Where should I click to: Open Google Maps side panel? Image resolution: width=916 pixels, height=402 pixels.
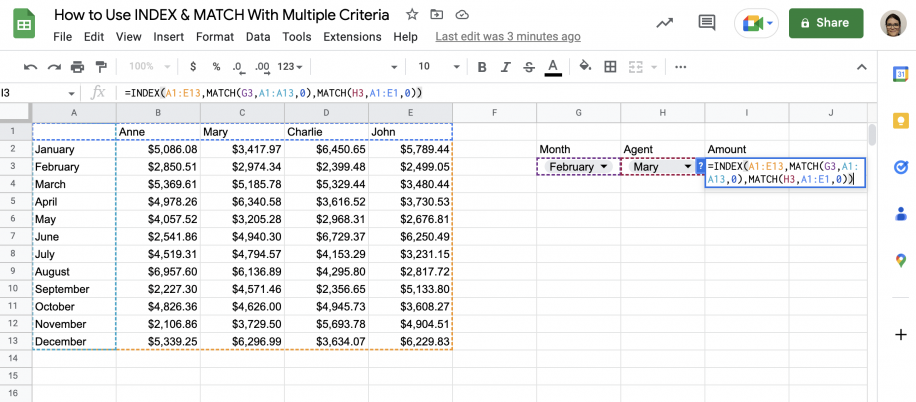(x=900, y=261)
